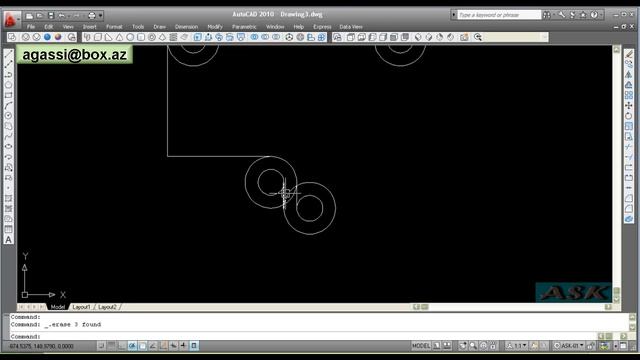Open the Modify menu
Screen dimensions: 640x360
click(215, 27)
